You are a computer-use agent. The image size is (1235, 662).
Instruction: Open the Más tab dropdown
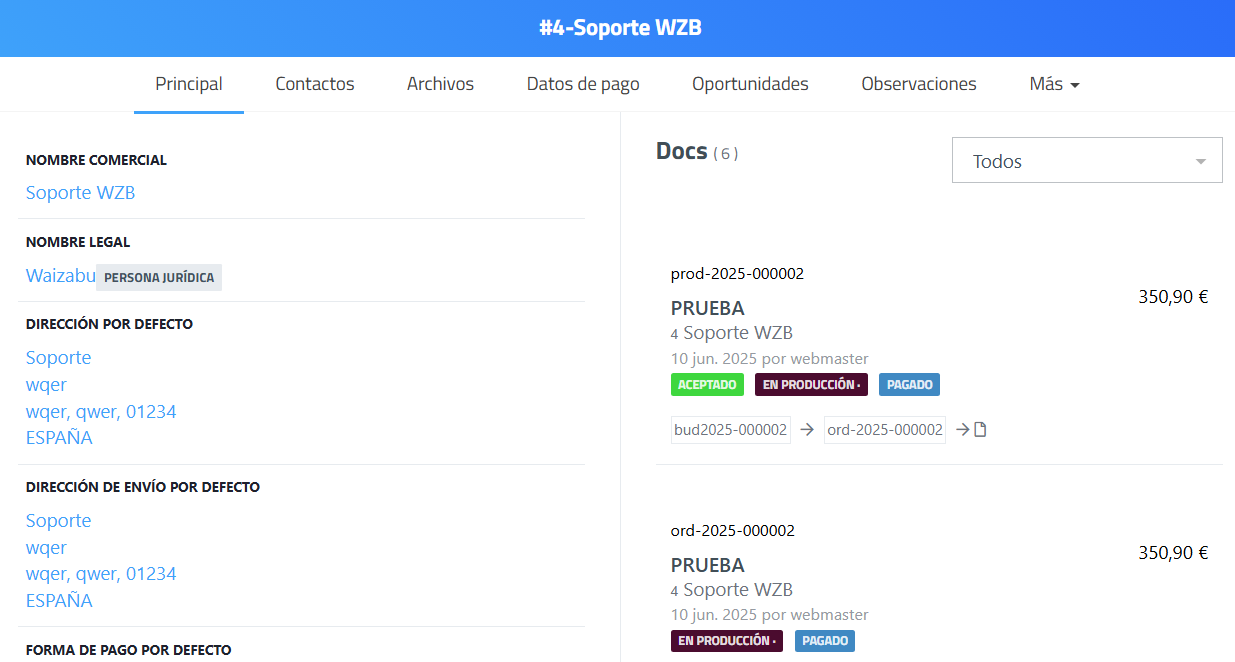point(1054,85)
